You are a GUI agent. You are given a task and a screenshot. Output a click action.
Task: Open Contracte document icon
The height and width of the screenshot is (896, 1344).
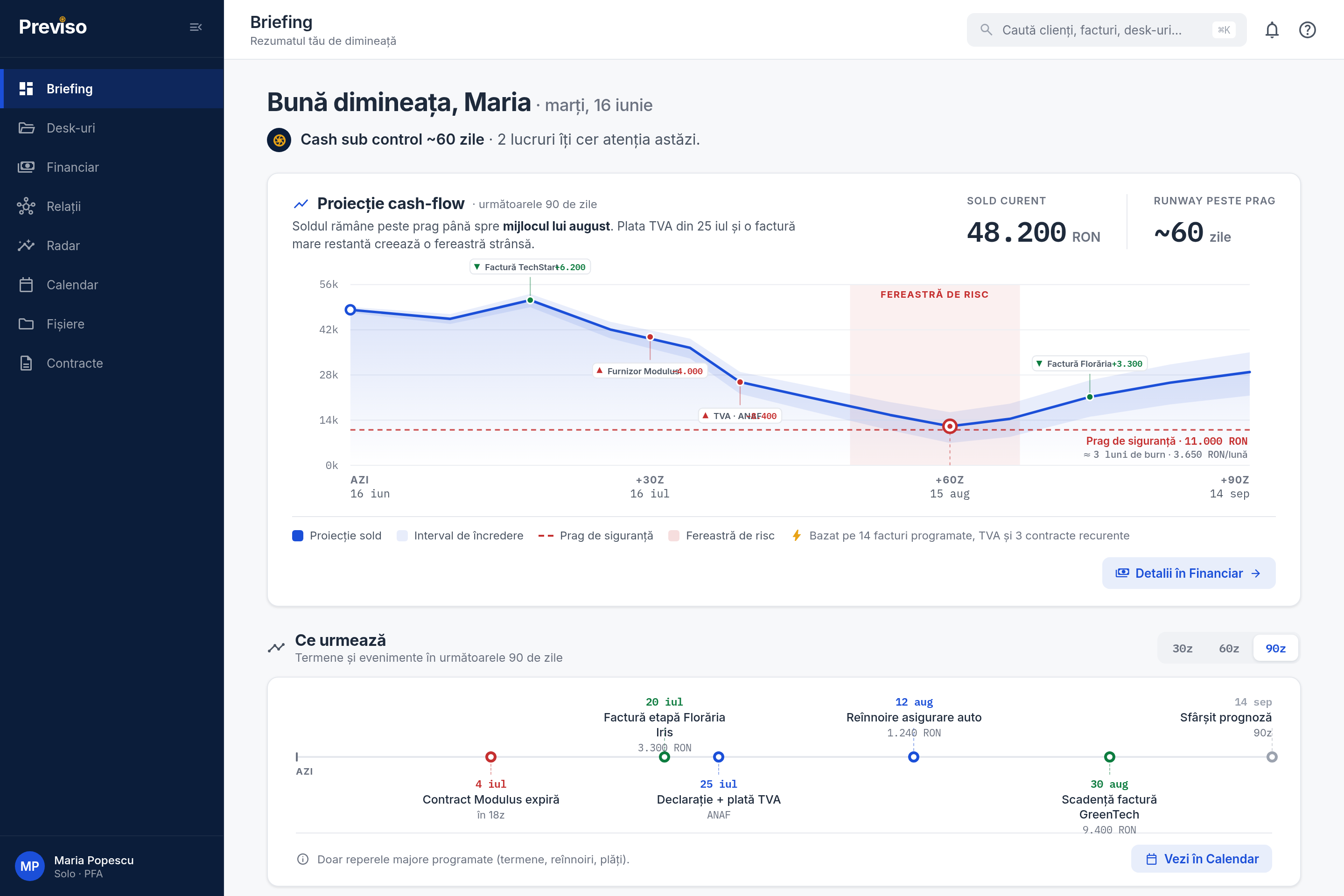(26, 364)
